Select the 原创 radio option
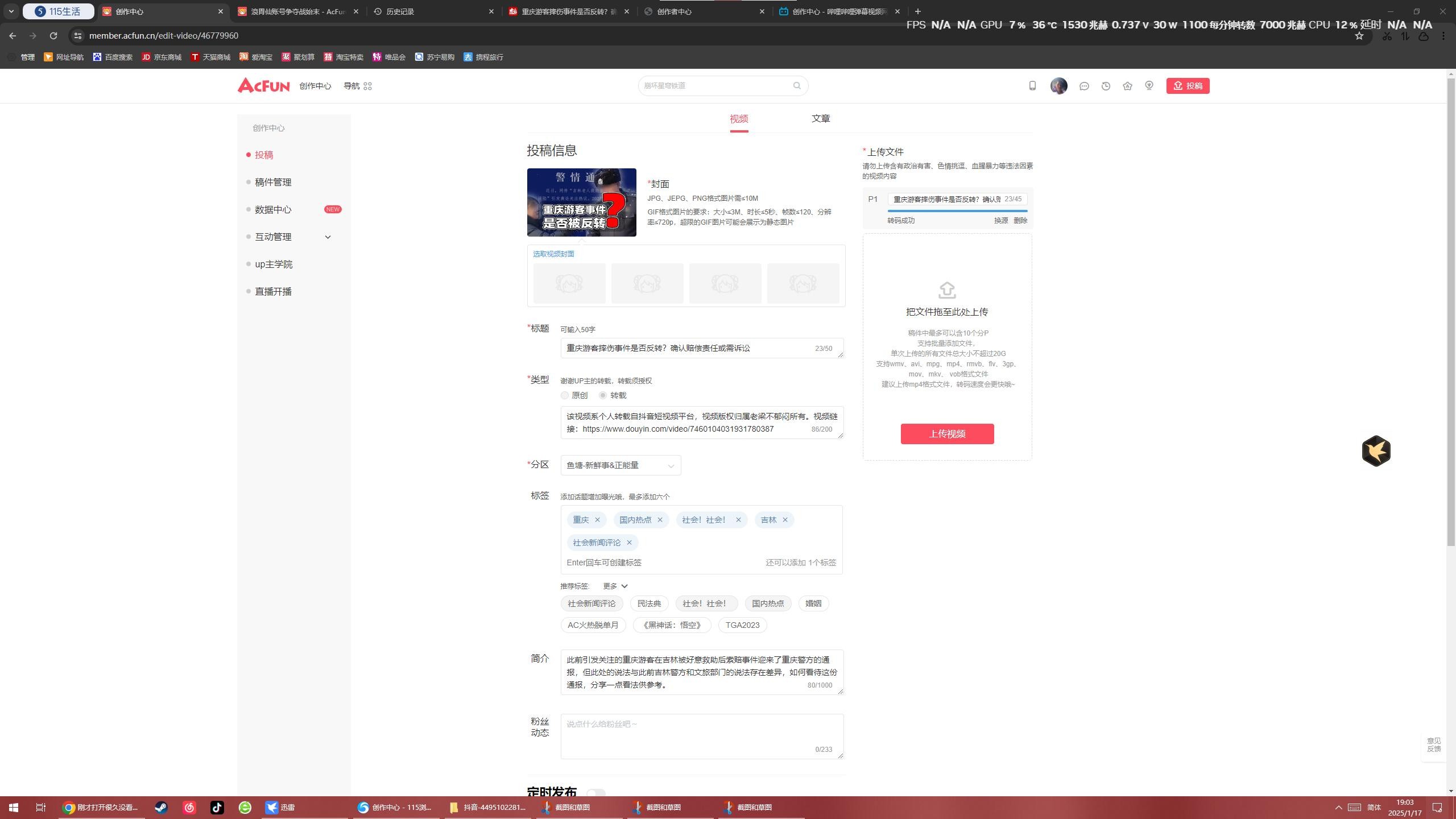Screen dimensions: 1456x819 (565, 395)
